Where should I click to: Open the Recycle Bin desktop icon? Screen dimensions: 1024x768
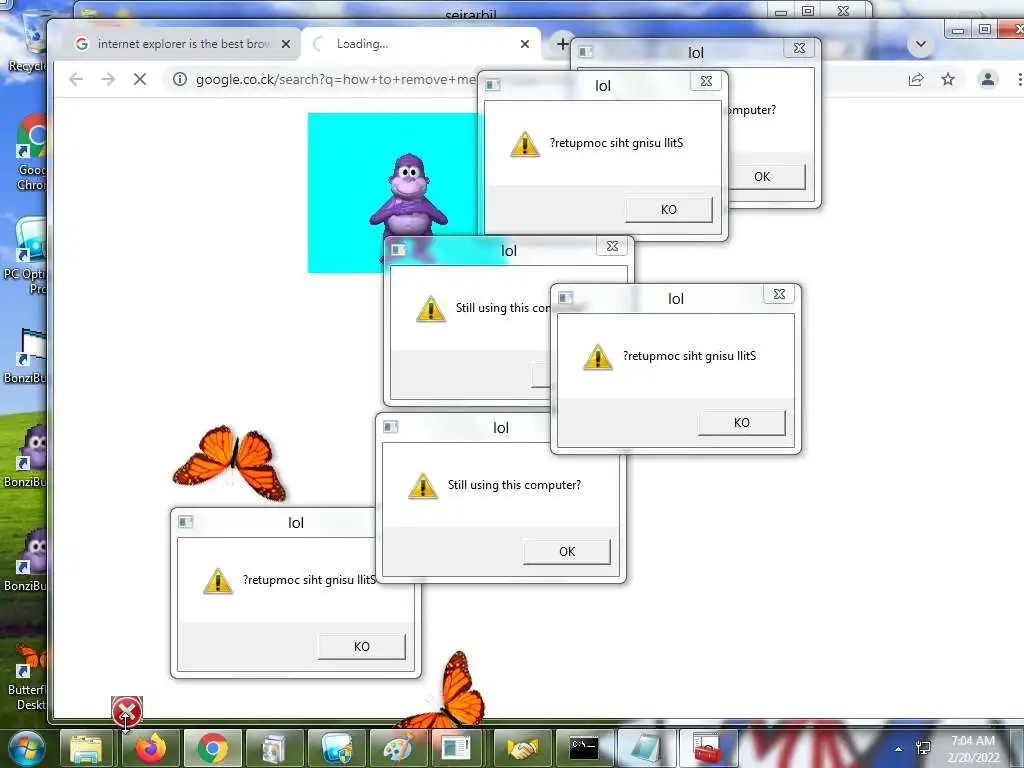point(31,40)
